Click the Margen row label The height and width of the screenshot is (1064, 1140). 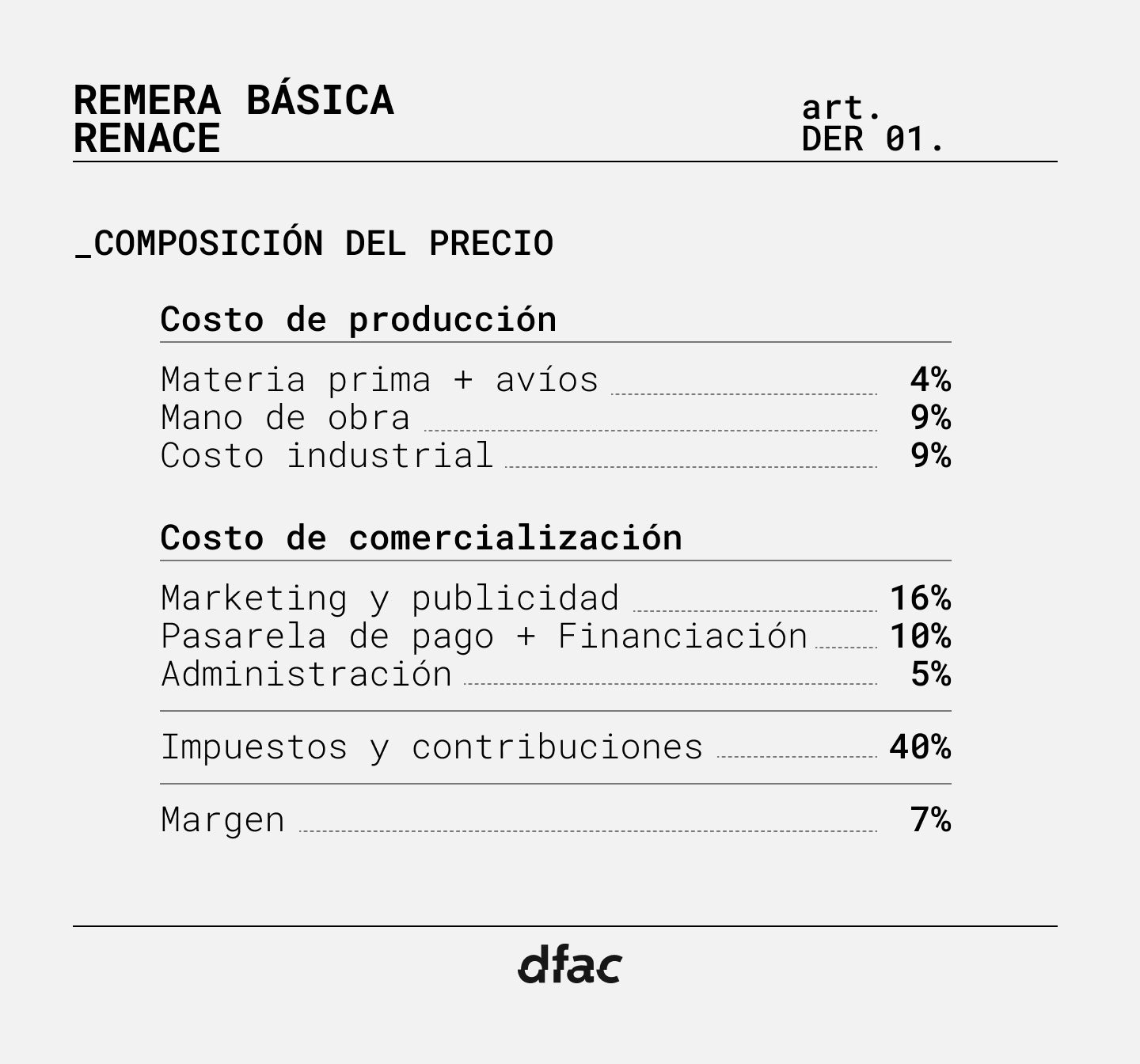pos(222,820)
